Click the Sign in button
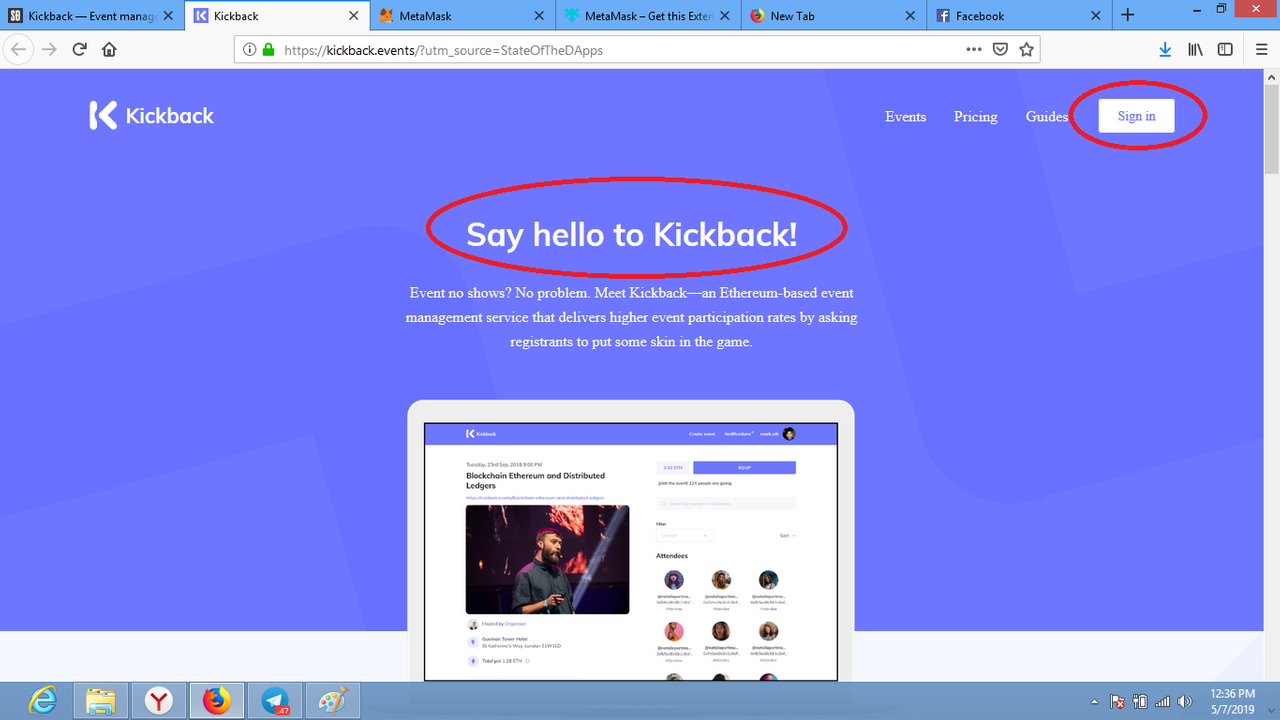The width and height of the screenshot is (1280, 720). tap(1136, 116)
